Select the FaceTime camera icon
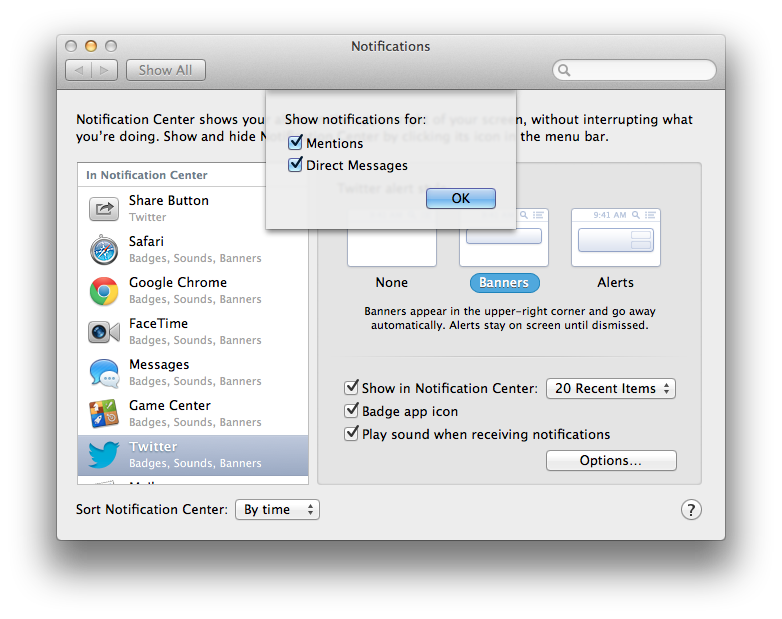Image resolution: width=782 pixels, height=619 pixels. [x=104, y=332]
